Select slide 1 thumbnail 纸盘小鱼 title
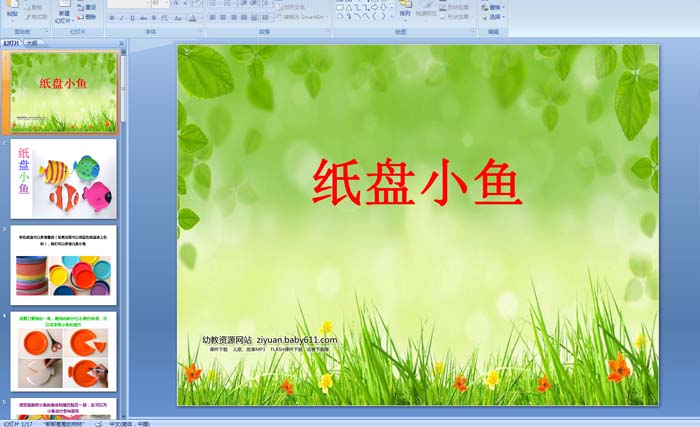Image resolution: width=700 pixels, height=427 pixels. point(63,92)
